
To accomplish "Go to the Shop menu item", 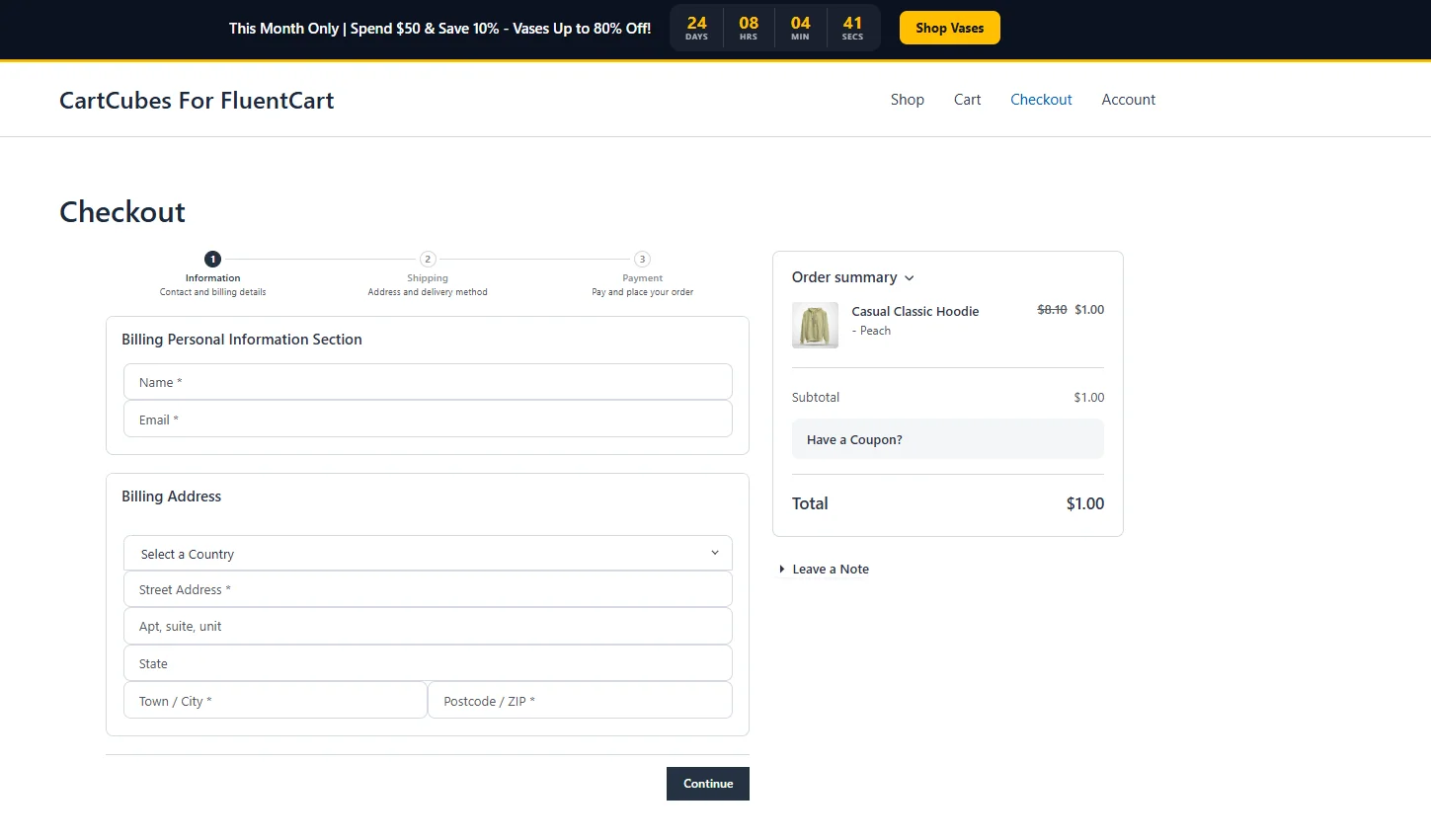I will 907,100.
